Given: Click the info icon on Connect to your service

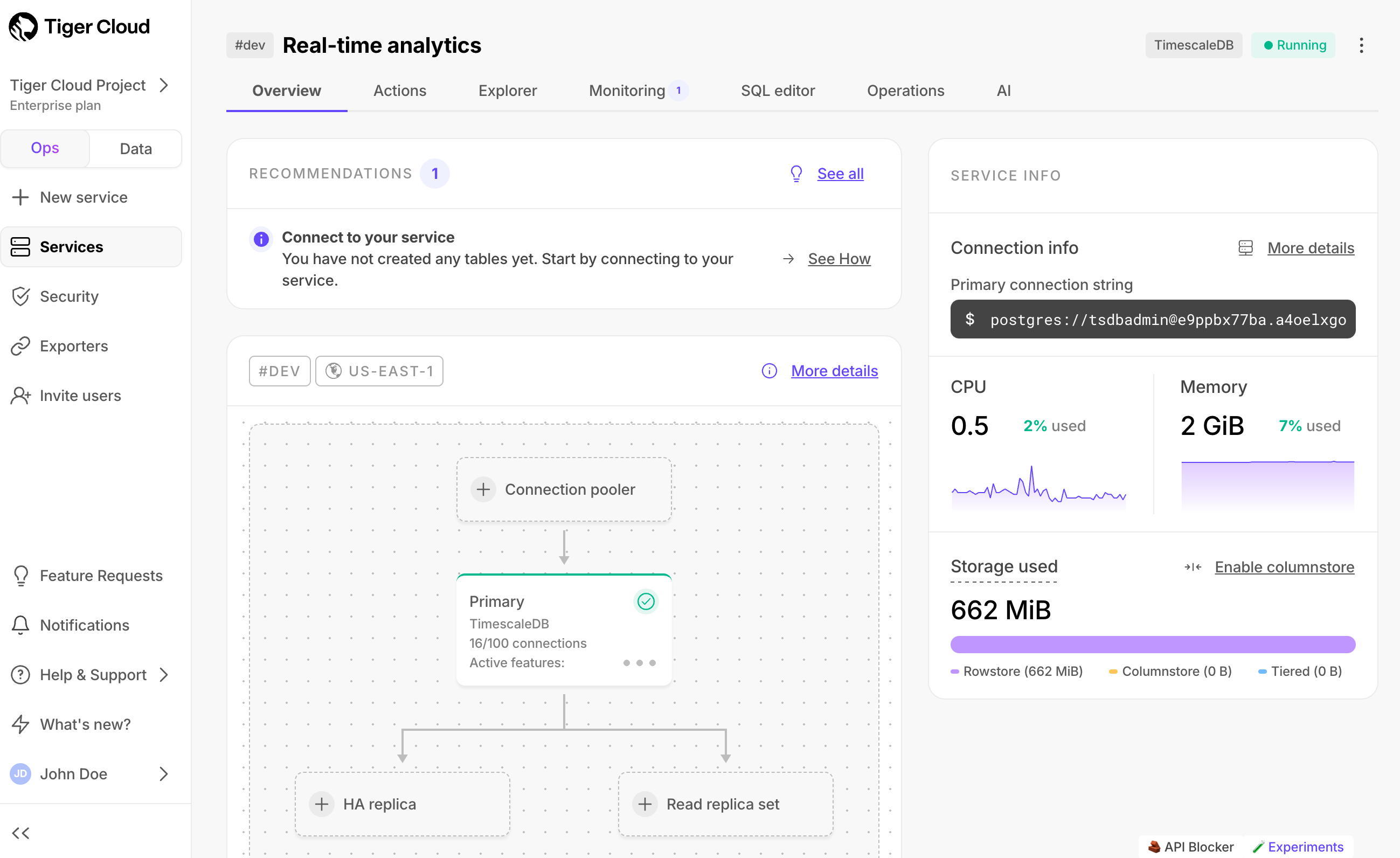Looking at the screenshot, I should (x=261, y=239).
